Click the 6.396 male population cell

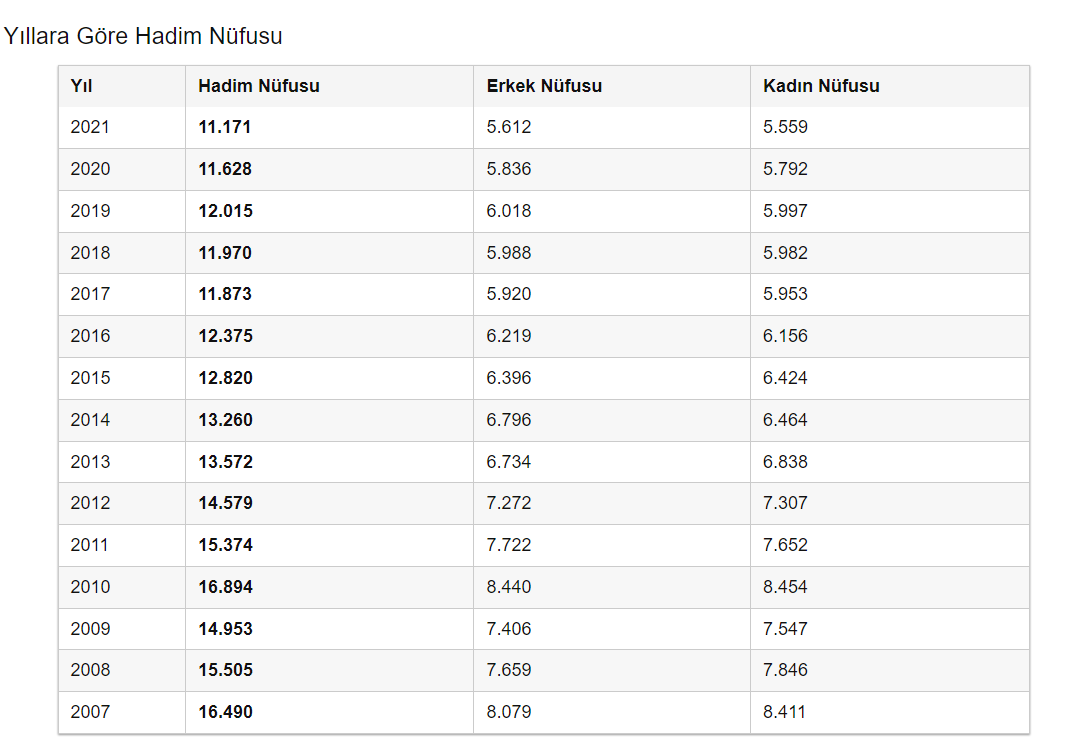509,378
